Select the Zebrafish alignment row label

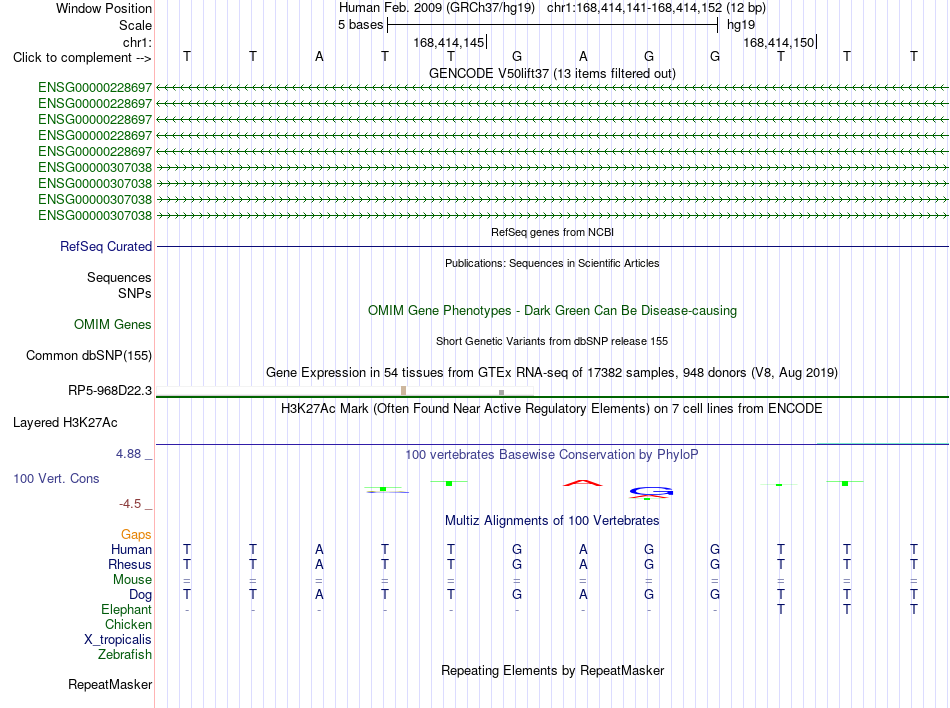coord(124,654)
